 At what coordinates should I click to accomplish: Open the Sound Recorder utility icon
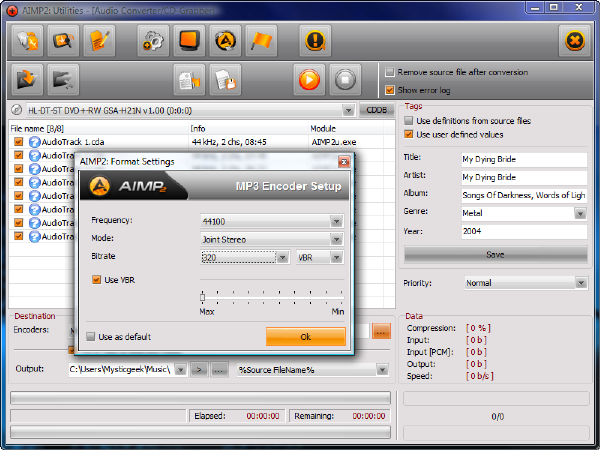[x=63, y=41]
